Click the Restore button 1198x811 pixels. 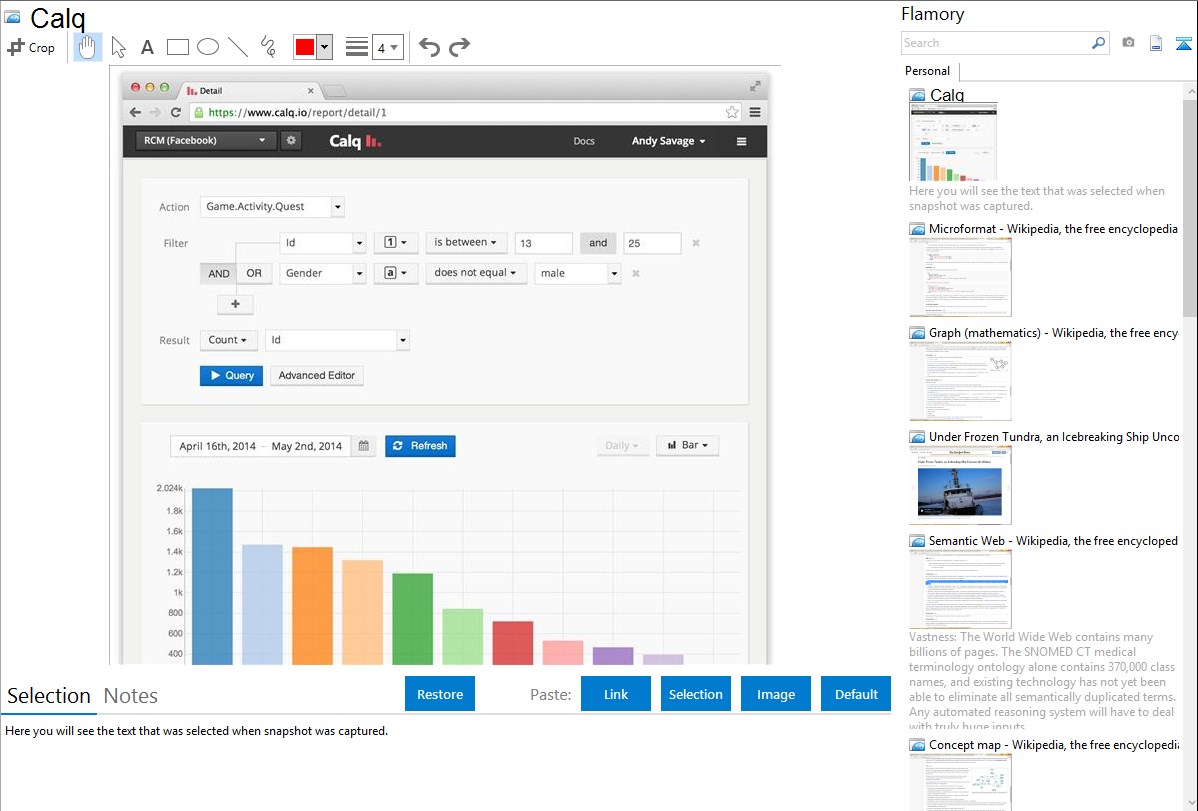(440, 694)
